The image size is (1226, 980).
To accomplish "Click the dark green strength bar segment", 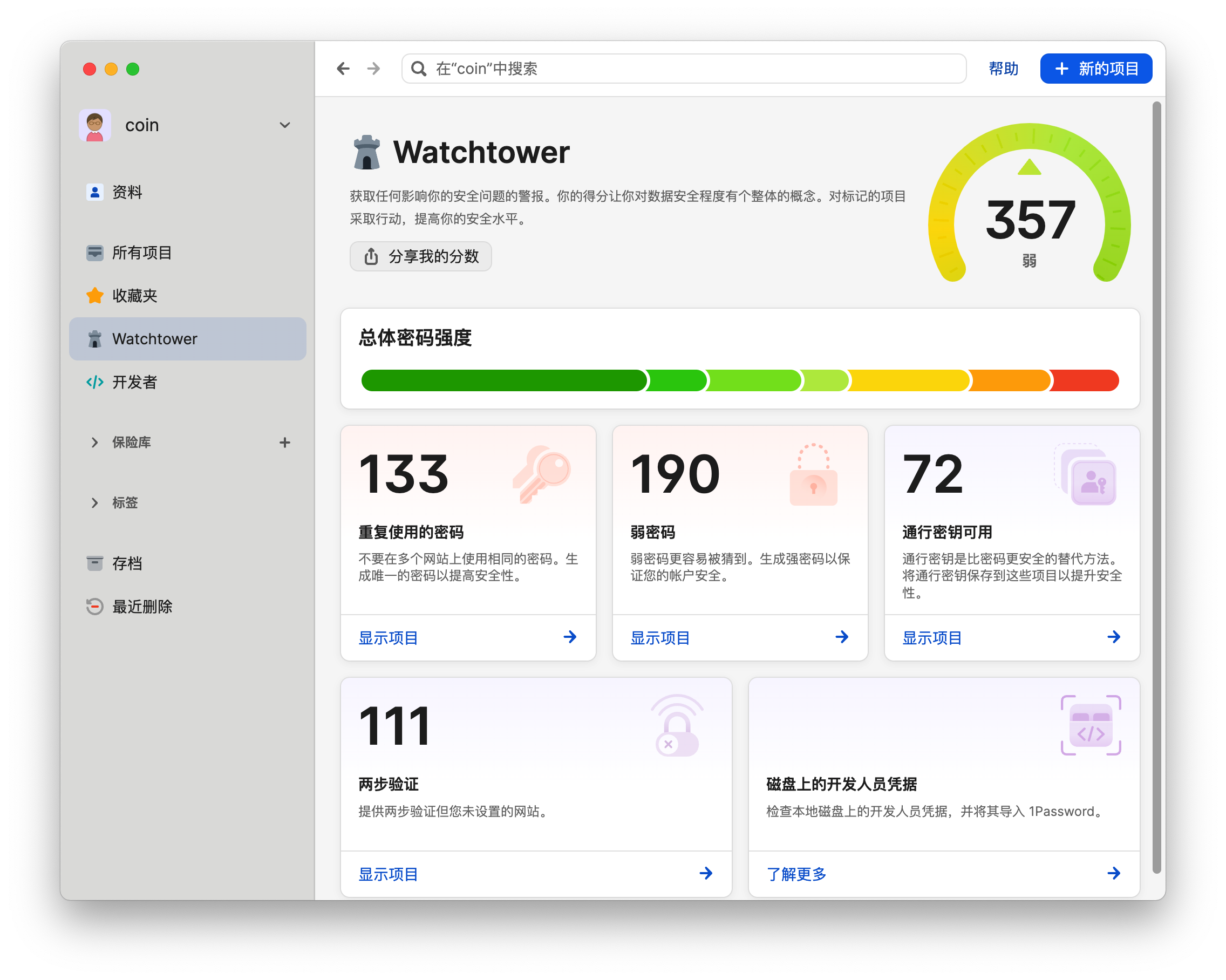I will click(x=504, y=380).
